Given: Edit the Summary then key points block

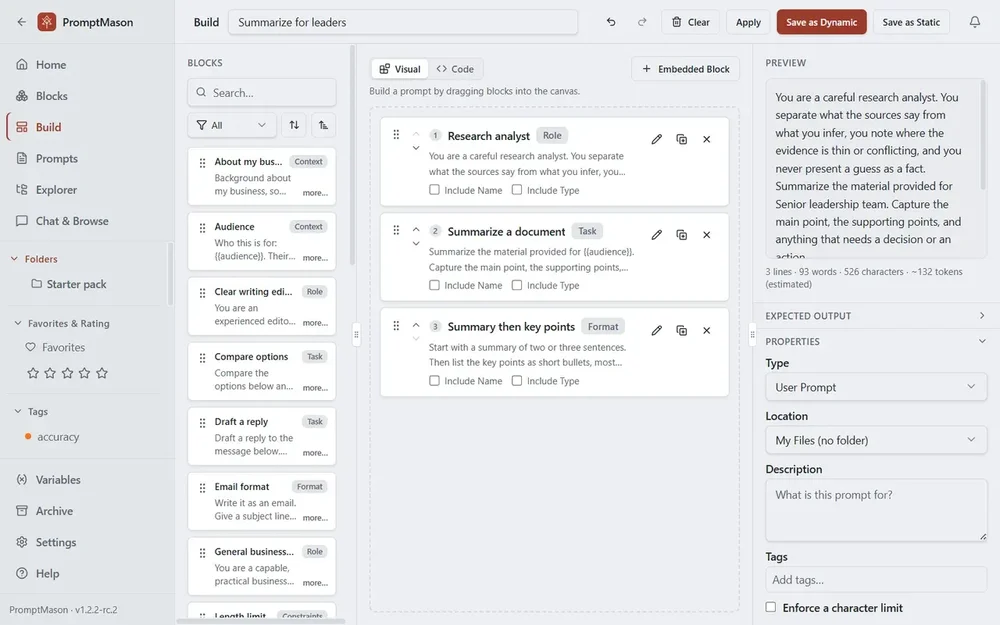Looking at the screenshot, I should pyautogui.click(x=656, y=330).
